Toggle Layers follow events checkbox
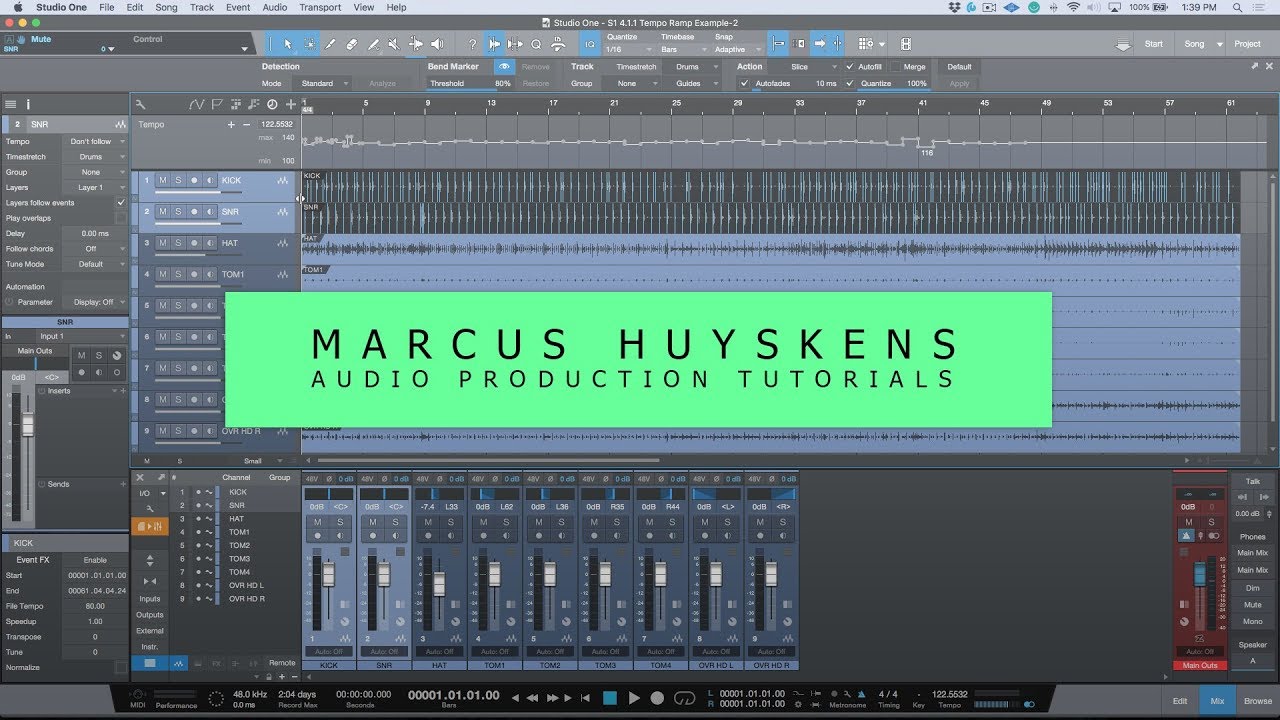This screenshot has width=1280, height=720. pyautogui.click(x=121, y=203)
